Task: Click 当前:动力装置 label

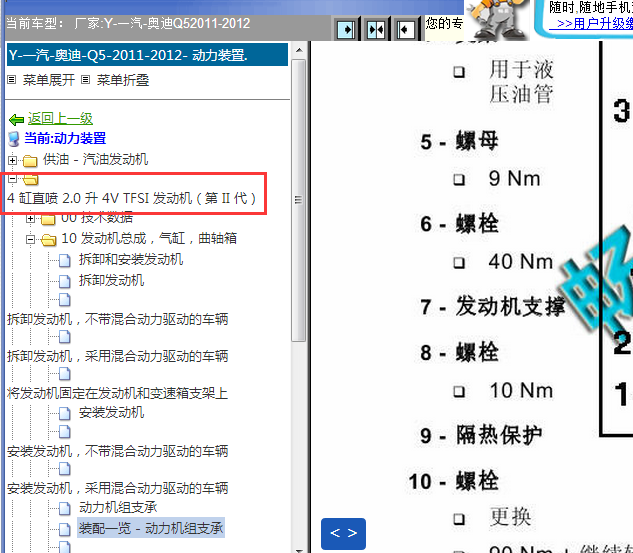Action: 65,138
